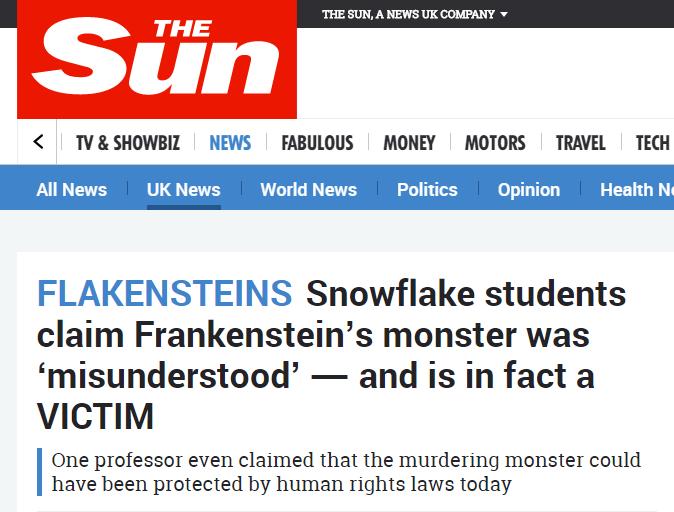Click the dropdown triangle beside News UK Company
This screenshot has width=674, height=512.
(504, 14)
